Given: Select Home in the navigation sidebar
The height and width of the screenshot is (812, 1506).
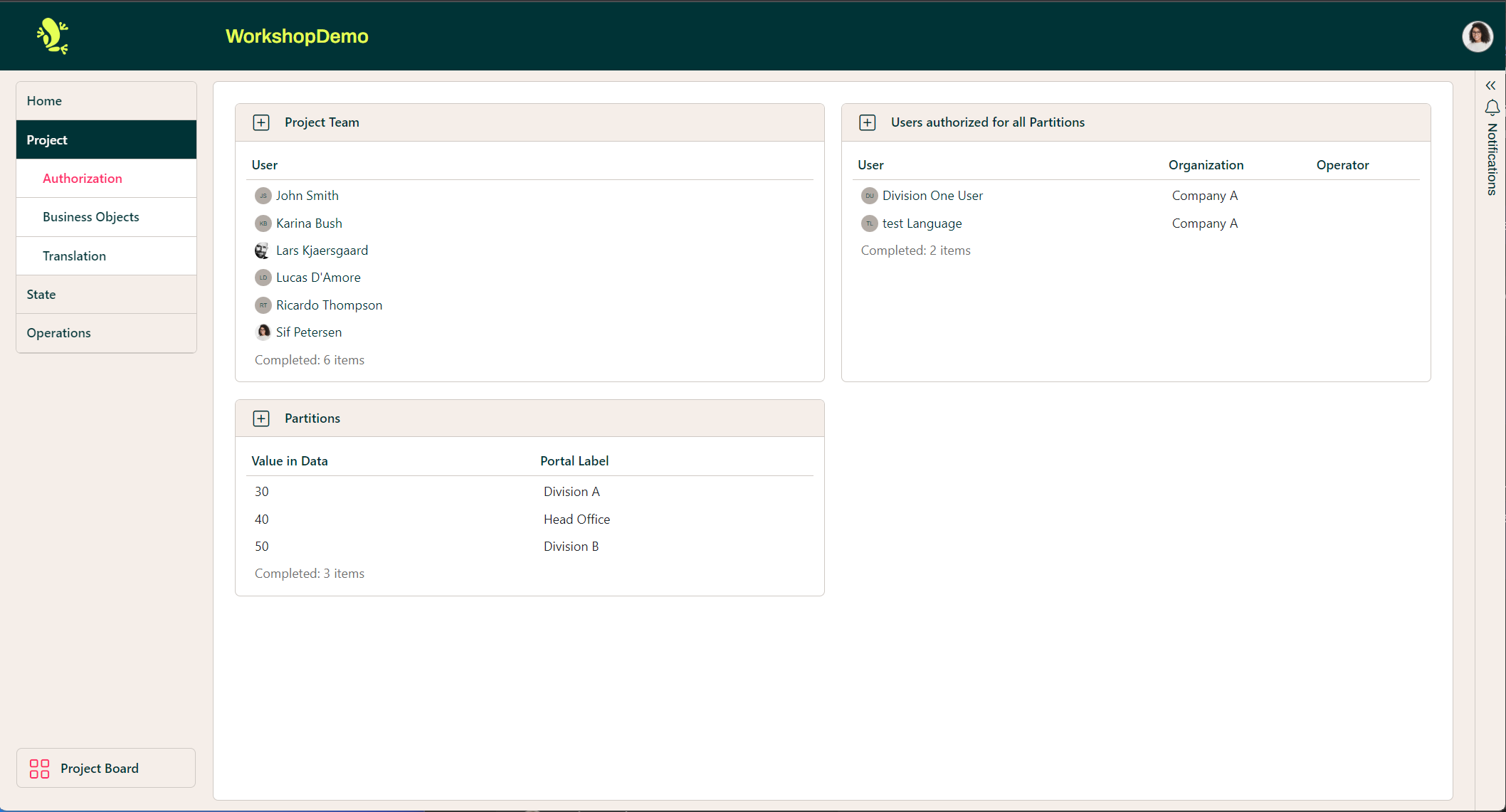Looking at the screenshot, I should (44, 100).
